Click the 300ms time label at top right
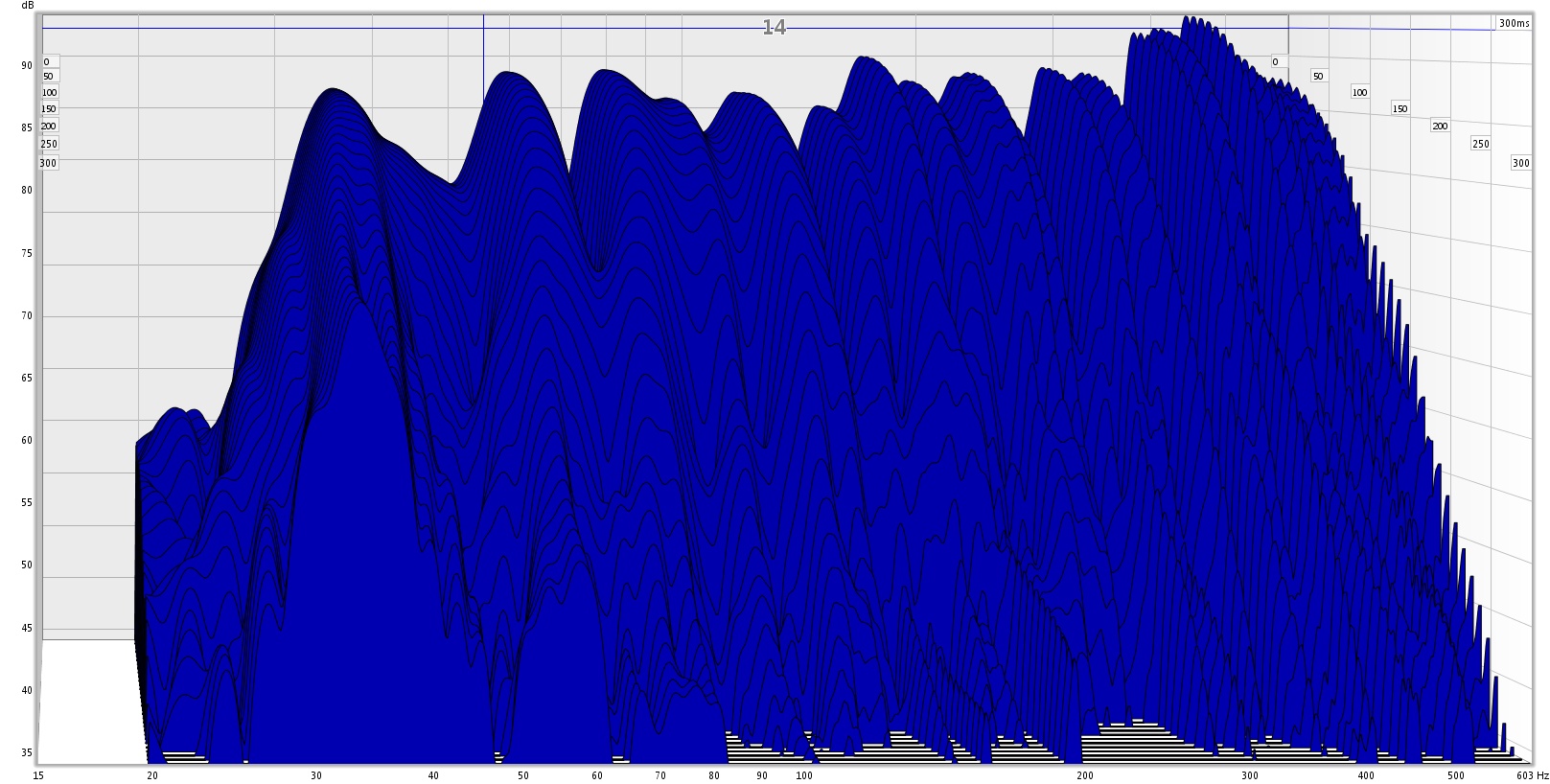 (1515, 23)
